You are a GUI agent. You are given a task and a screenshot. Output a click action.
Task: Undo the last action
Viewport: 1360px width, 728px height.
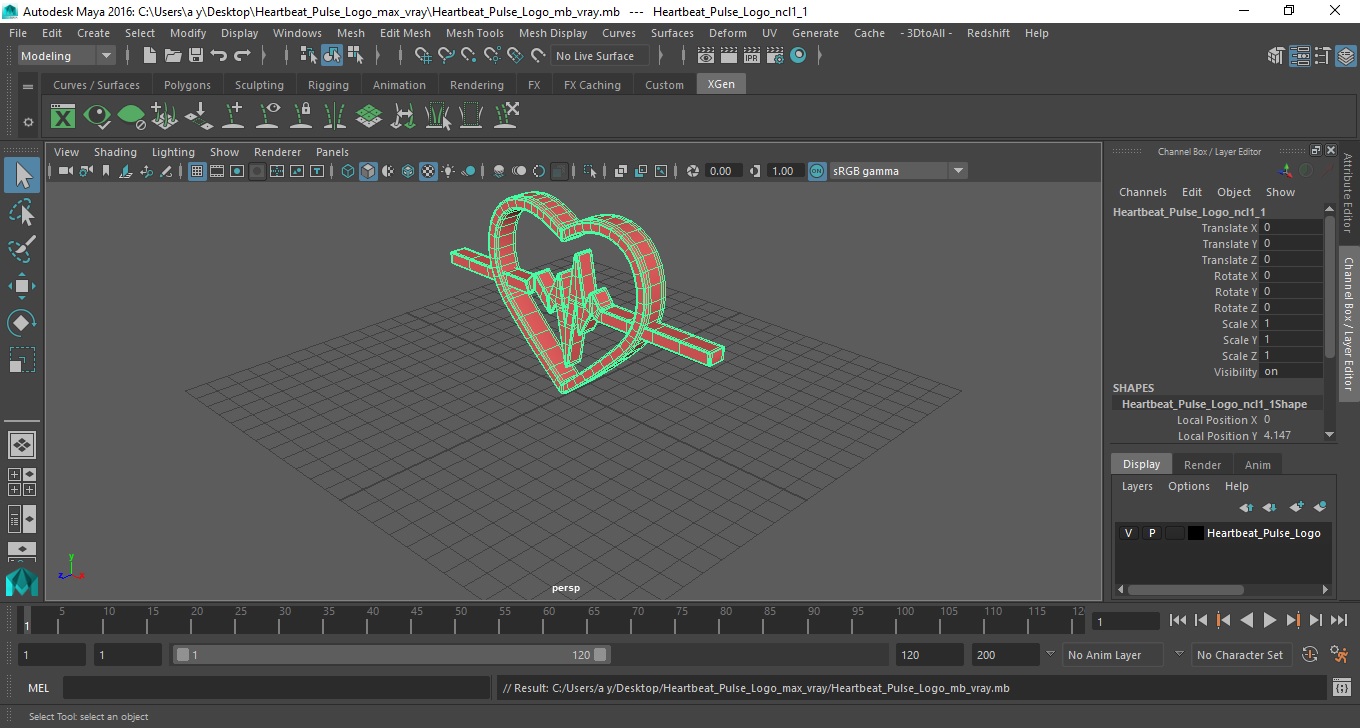tap(219, 56)
